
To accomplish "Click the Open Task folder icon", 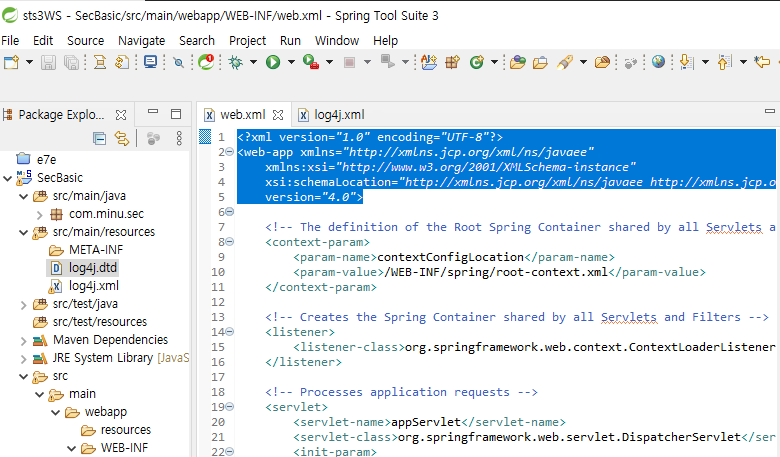I will pos(540,62).
